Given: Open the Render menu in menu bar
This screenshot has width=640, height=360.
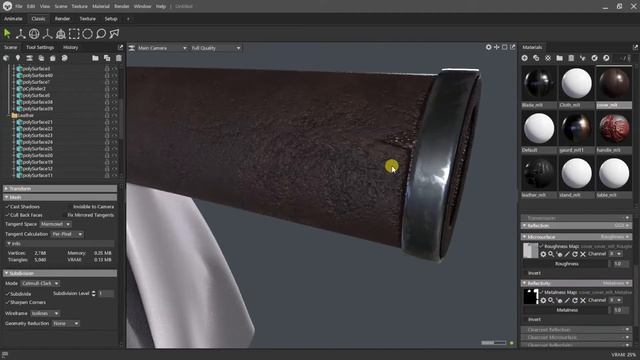Looking at the screenshot, I should 122,7.
